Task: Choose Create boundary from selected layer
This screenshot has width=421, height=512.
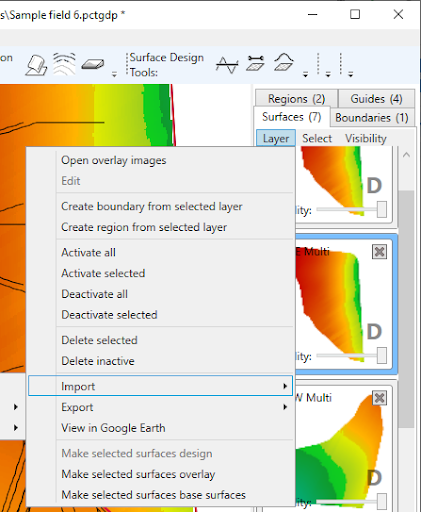Action: click(x=152, y=206)
